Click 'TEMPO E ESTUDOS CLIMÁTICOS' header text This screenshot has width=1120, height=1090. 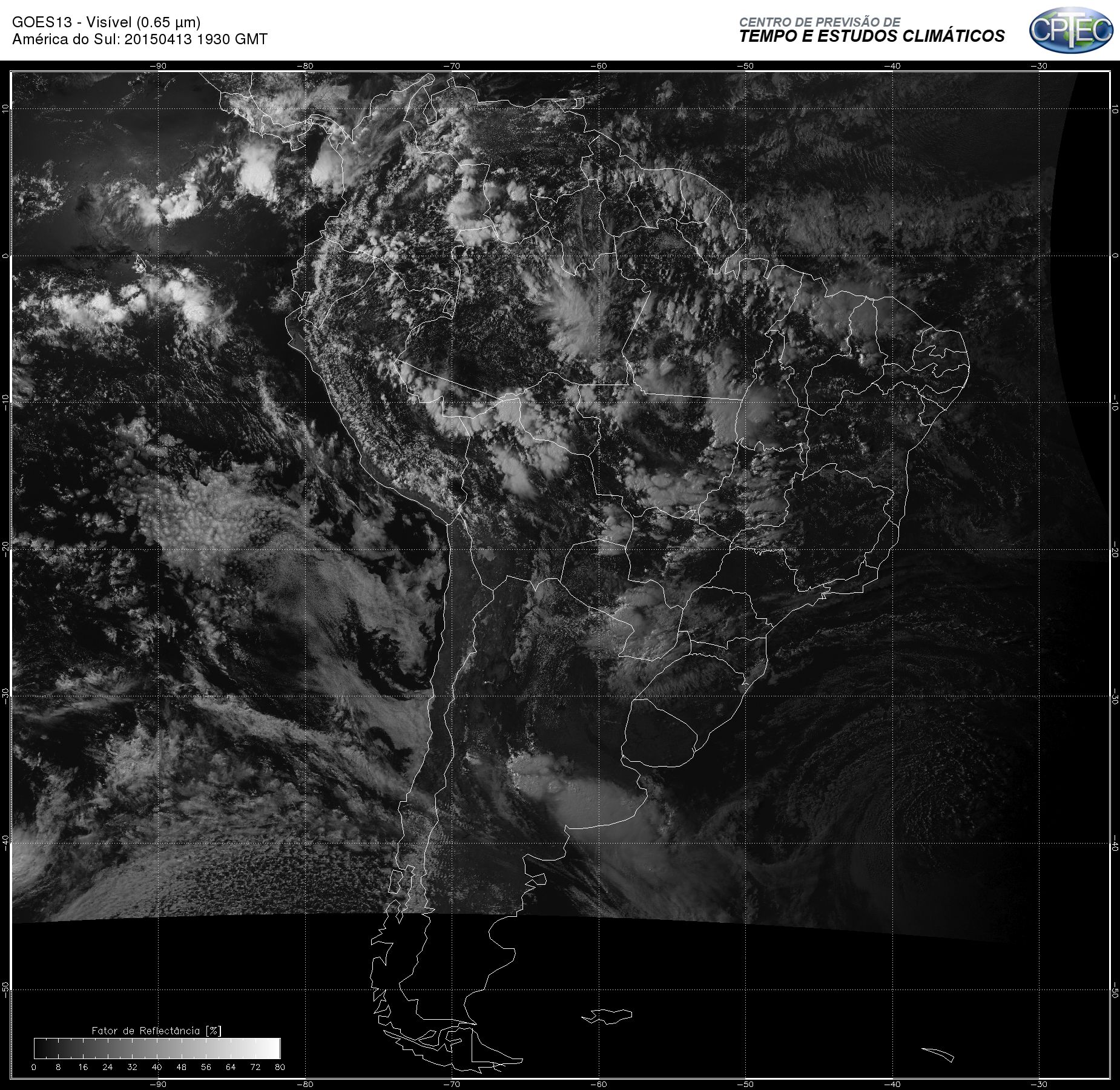(x=872, y=36)
